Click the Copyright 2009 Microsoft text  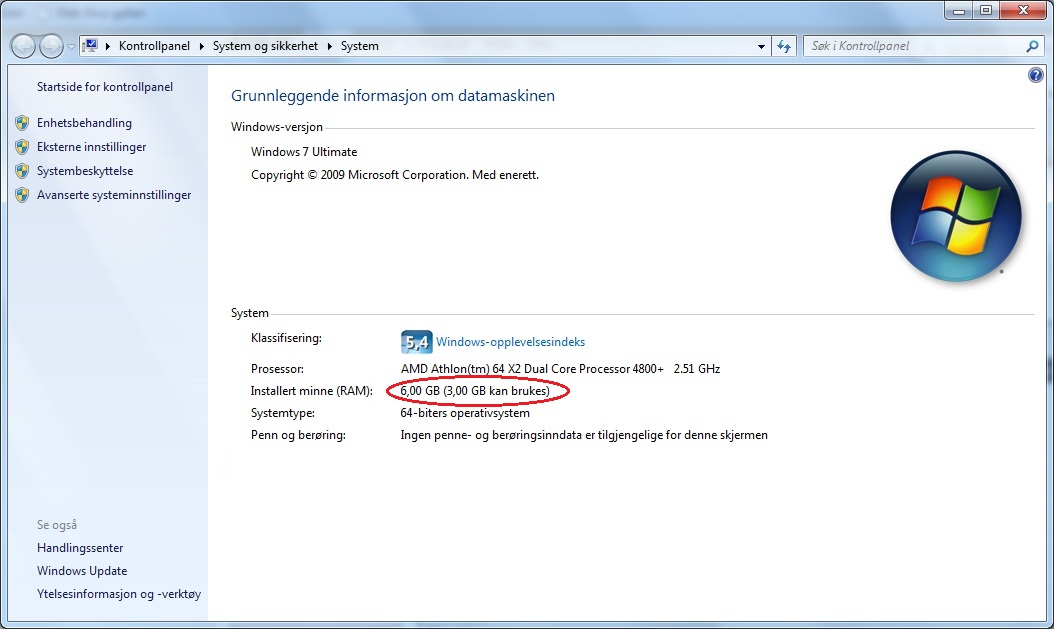[x=395, y=175]
